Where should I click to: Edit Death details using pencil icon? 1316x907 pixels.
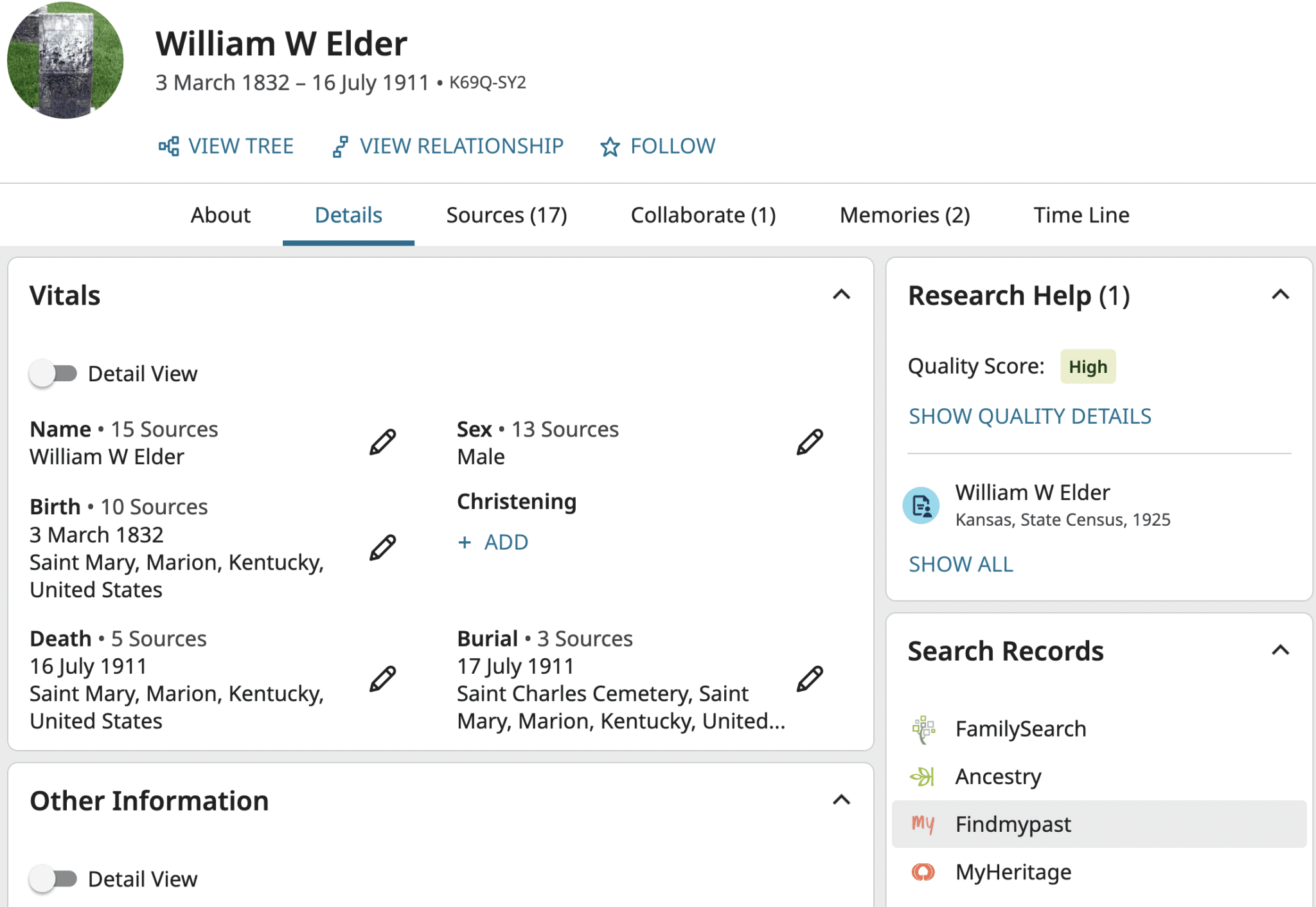(383, 679)
